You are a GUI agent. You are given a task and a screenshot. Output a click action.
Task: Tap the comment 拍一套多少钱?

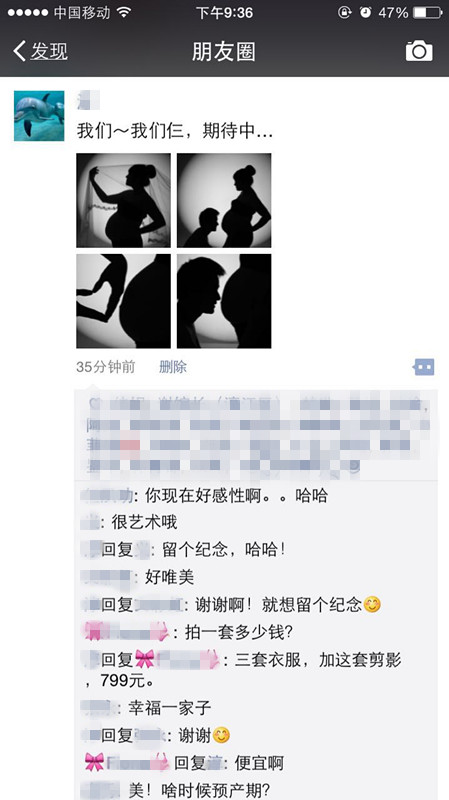[x=233, y=633]
